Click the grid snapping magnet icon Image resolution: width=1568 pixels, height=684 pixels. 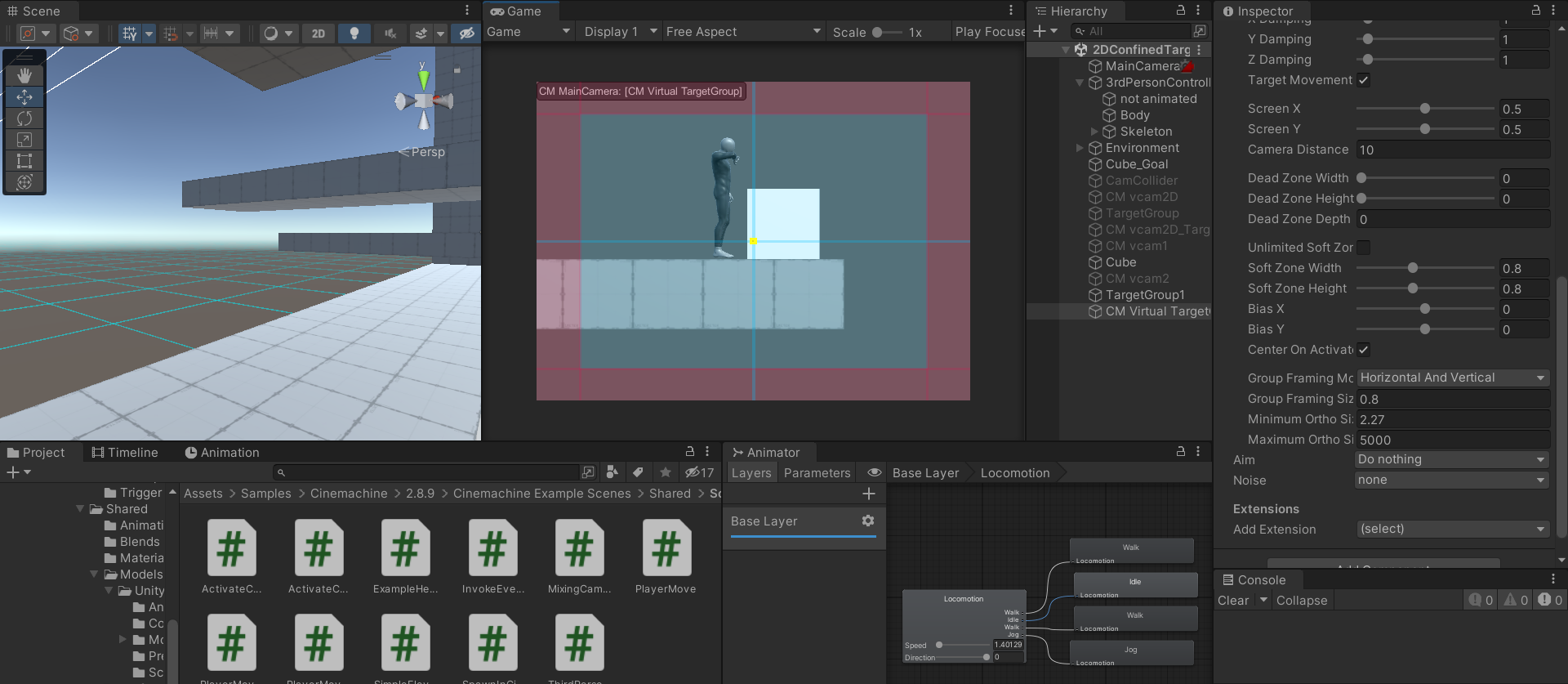coord(171,34)
